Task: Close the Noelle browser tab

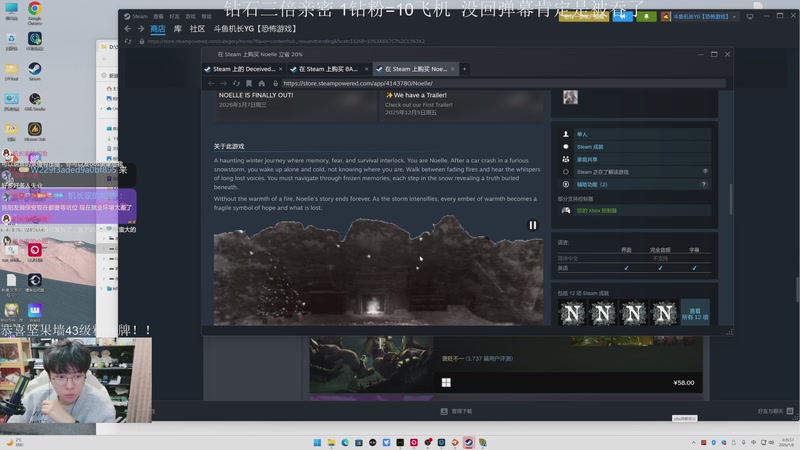Action: [x=453, y=69]
